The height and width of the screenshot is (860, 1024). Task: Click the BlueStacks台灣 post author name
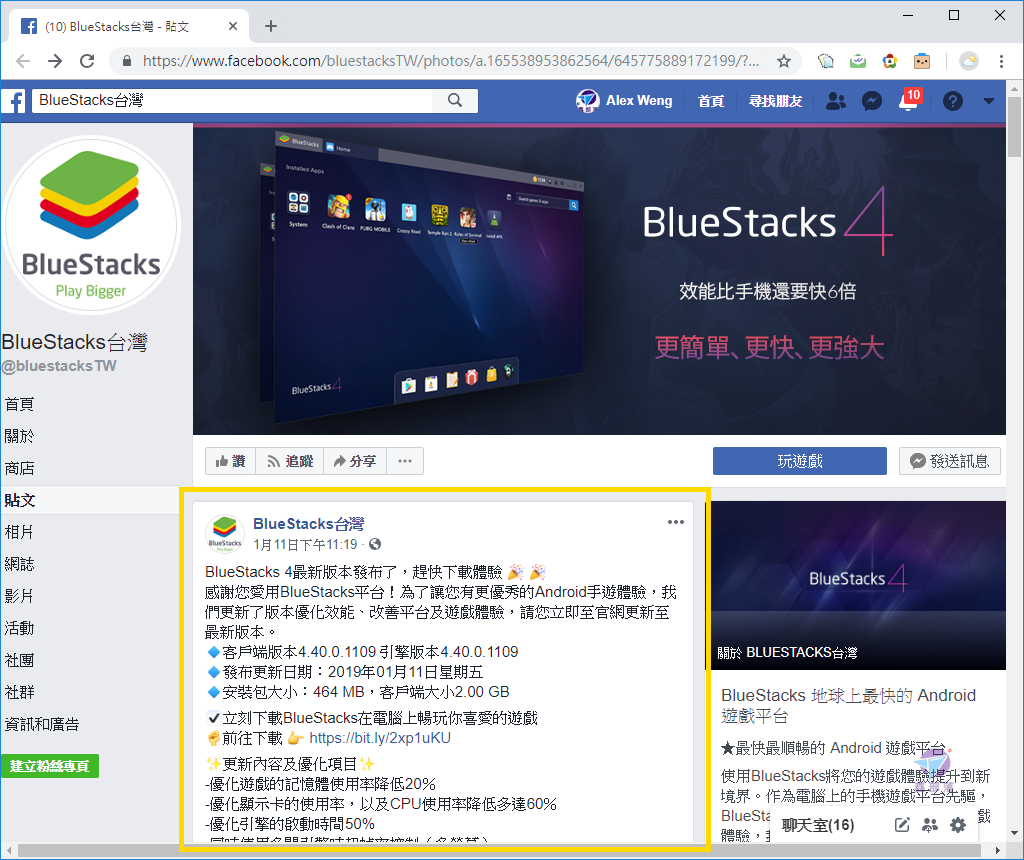click(308, 524)
